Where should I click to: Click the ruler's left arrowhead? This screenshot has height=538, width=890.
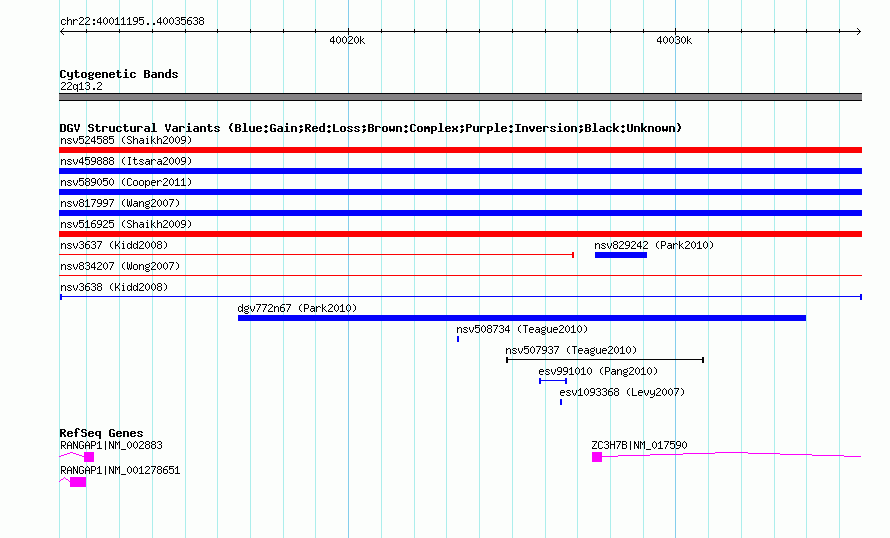pos(62,32)
